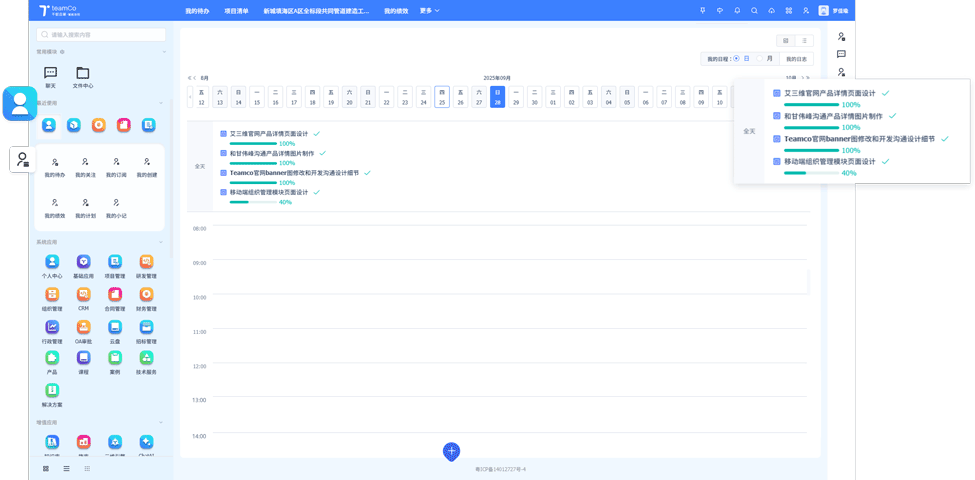Open the 文件中心 folder icon
This screenshot has width=975, height=480.
pos(82,73)
